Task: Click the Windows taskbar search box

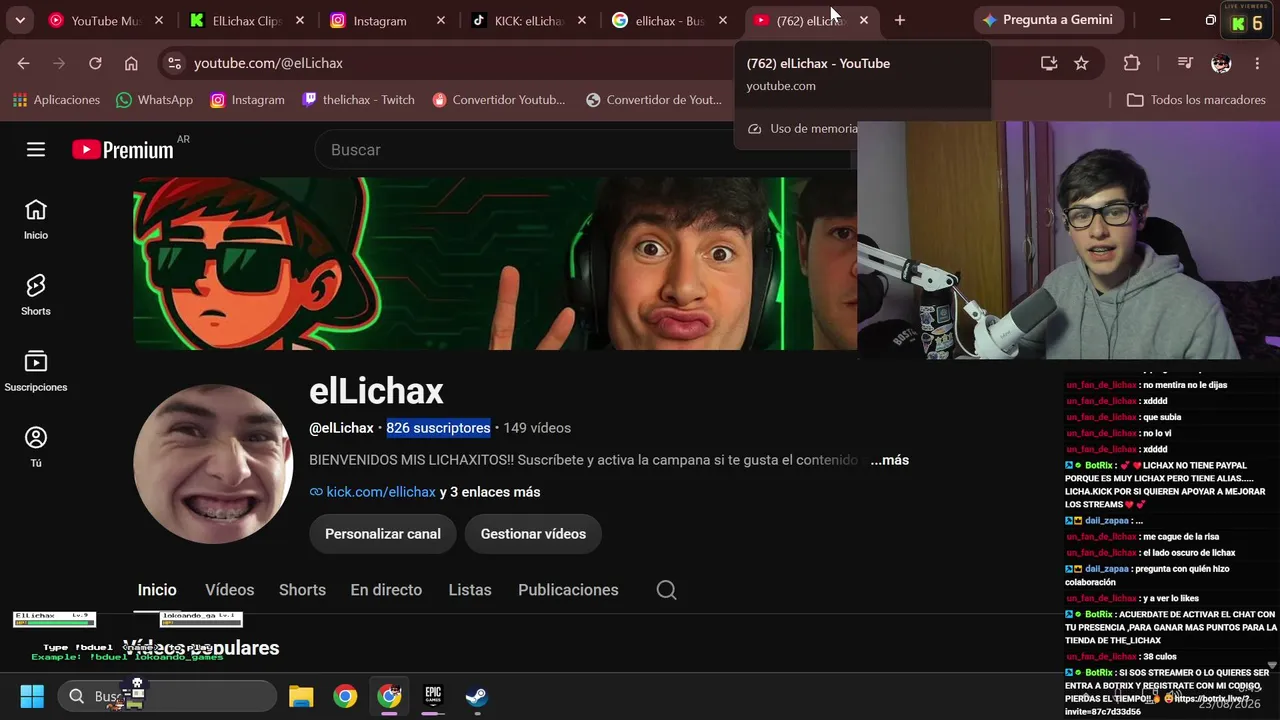Action: 167,696
